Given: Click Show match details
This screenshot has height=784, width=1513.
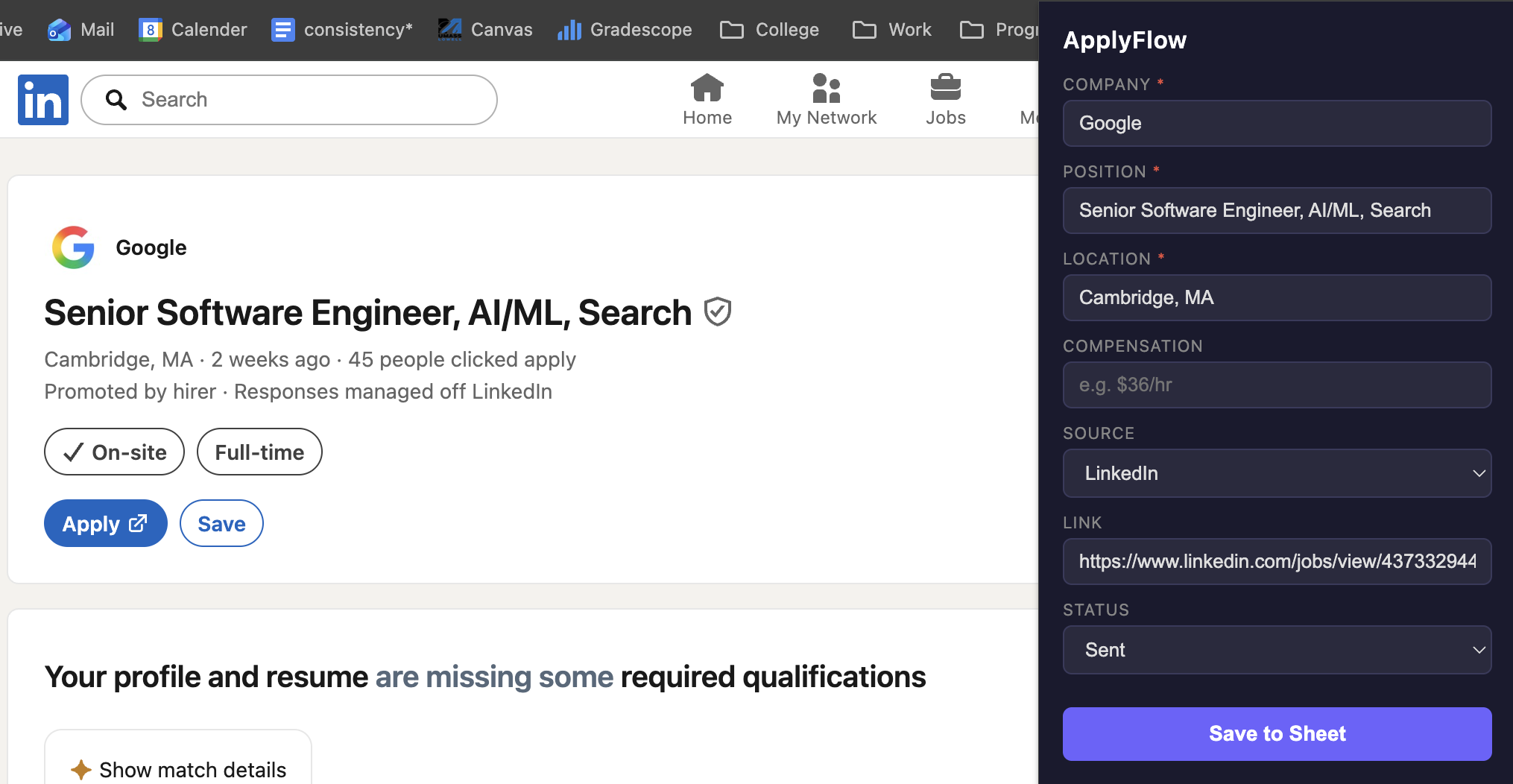Looking at the screenshot, I should click(178, 769).
